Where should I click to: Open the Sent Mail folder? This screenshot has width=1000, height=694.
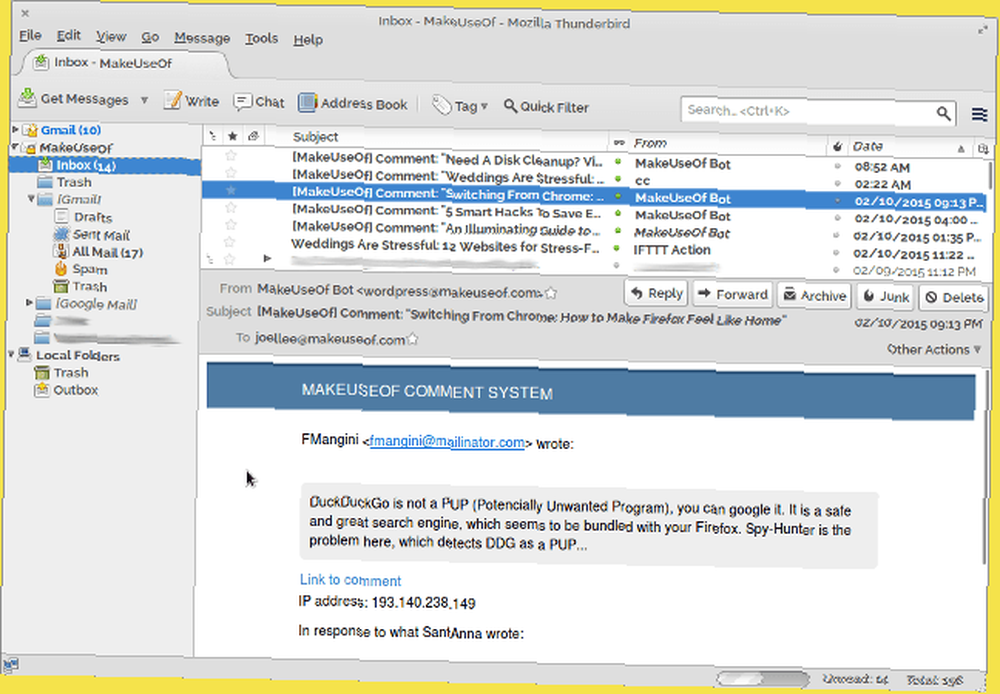(92, 235)
